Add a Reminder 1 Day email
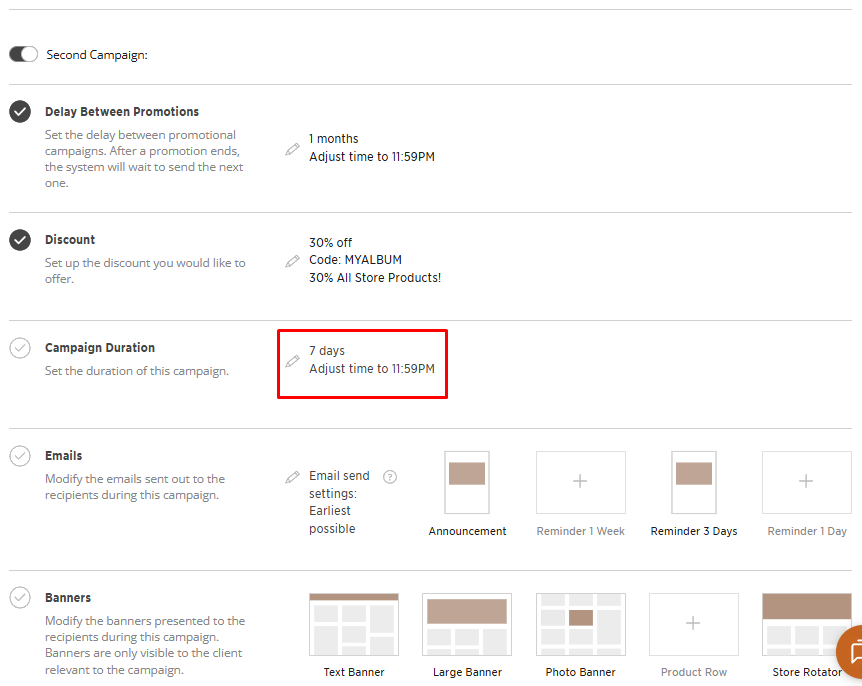 pyautogui.click(x=806, y=482)
